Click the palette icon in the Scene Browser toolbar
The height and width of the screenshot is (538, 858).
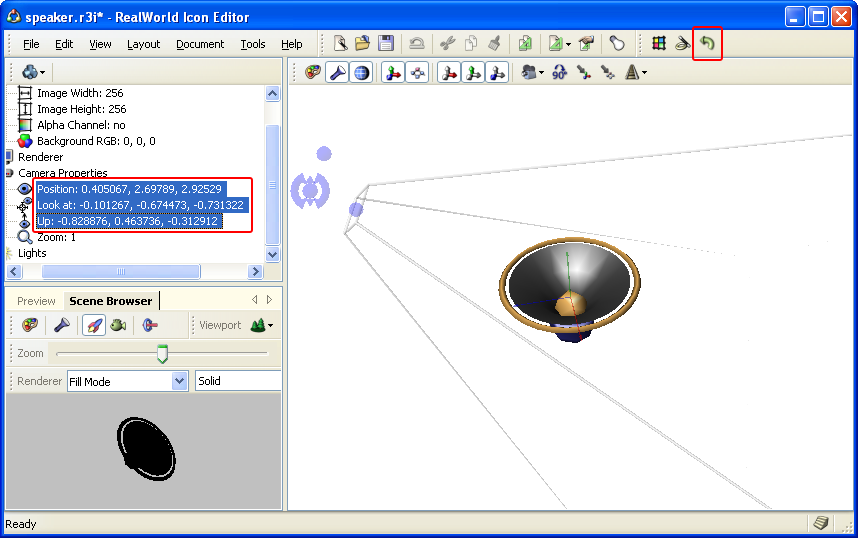(30, 325)
